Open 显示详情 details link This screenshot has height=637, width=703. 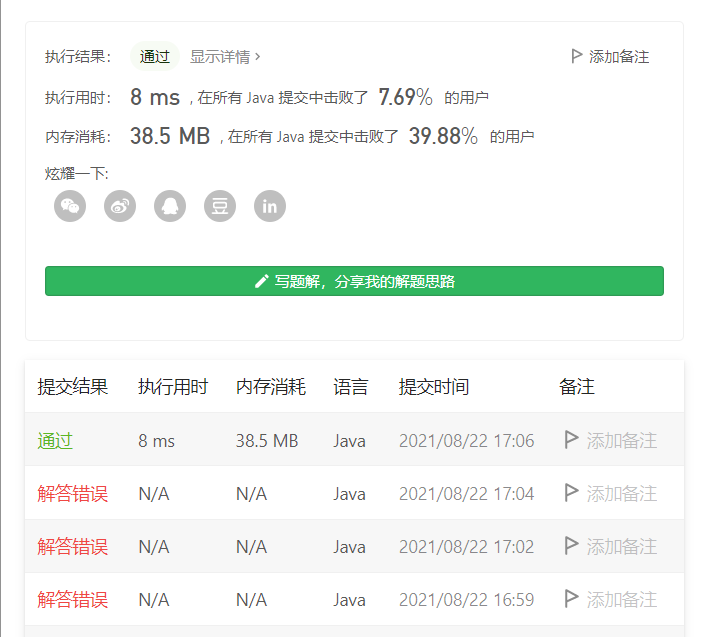[x=220, y=56]
